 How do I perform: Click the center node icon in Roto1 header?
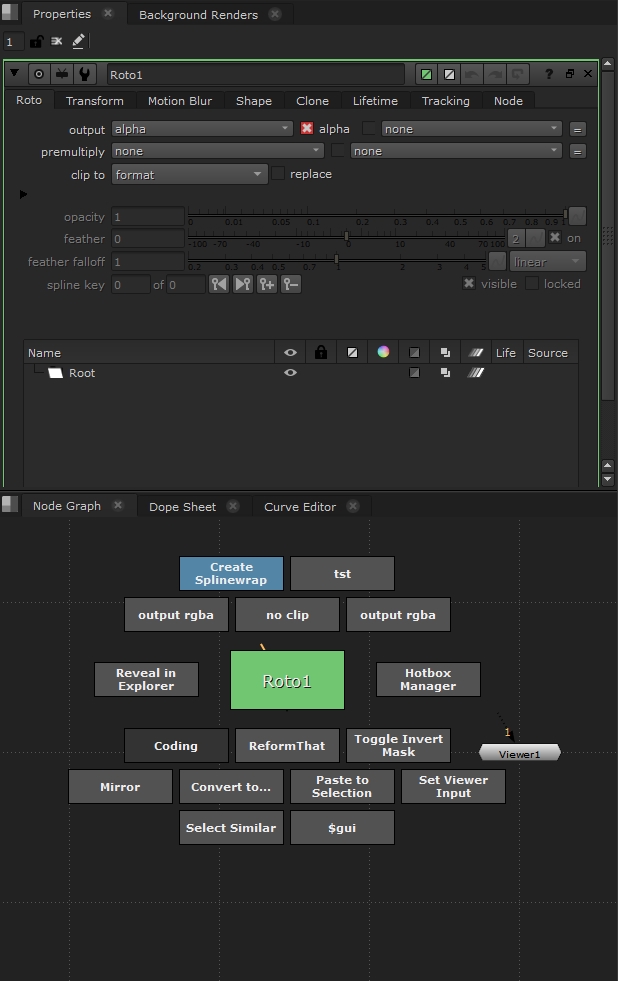[39, 74]
